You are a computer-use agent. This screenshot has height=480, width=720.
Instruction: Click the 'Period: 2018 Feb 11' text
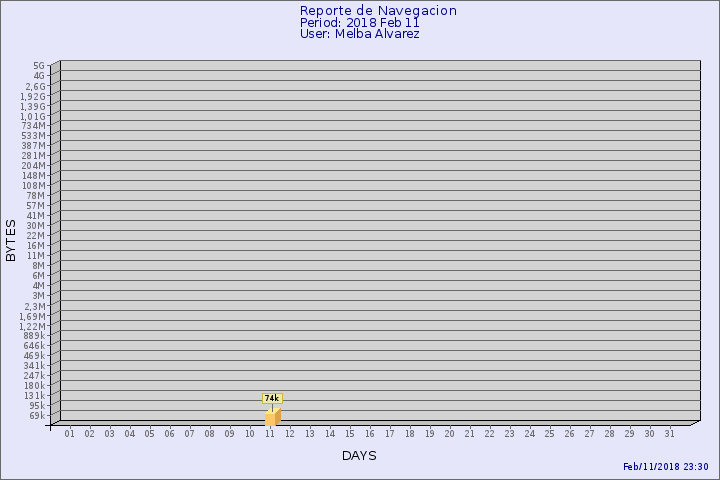pyautogui.click(x=360, y=22)
